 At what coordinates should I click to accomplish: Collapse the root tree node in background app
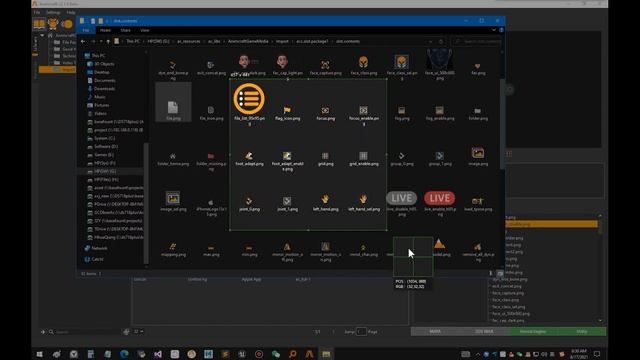[x=42, y=36]
